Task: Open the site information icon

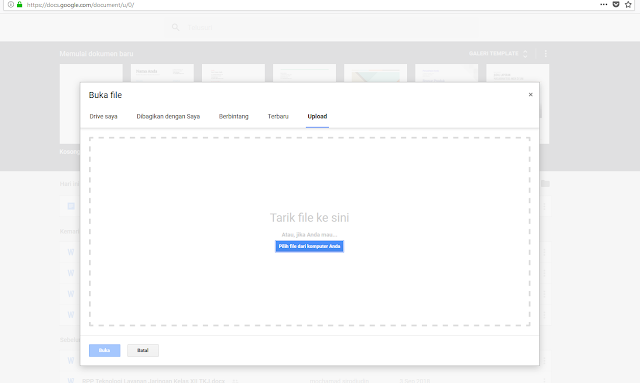Action: (11, 4)
